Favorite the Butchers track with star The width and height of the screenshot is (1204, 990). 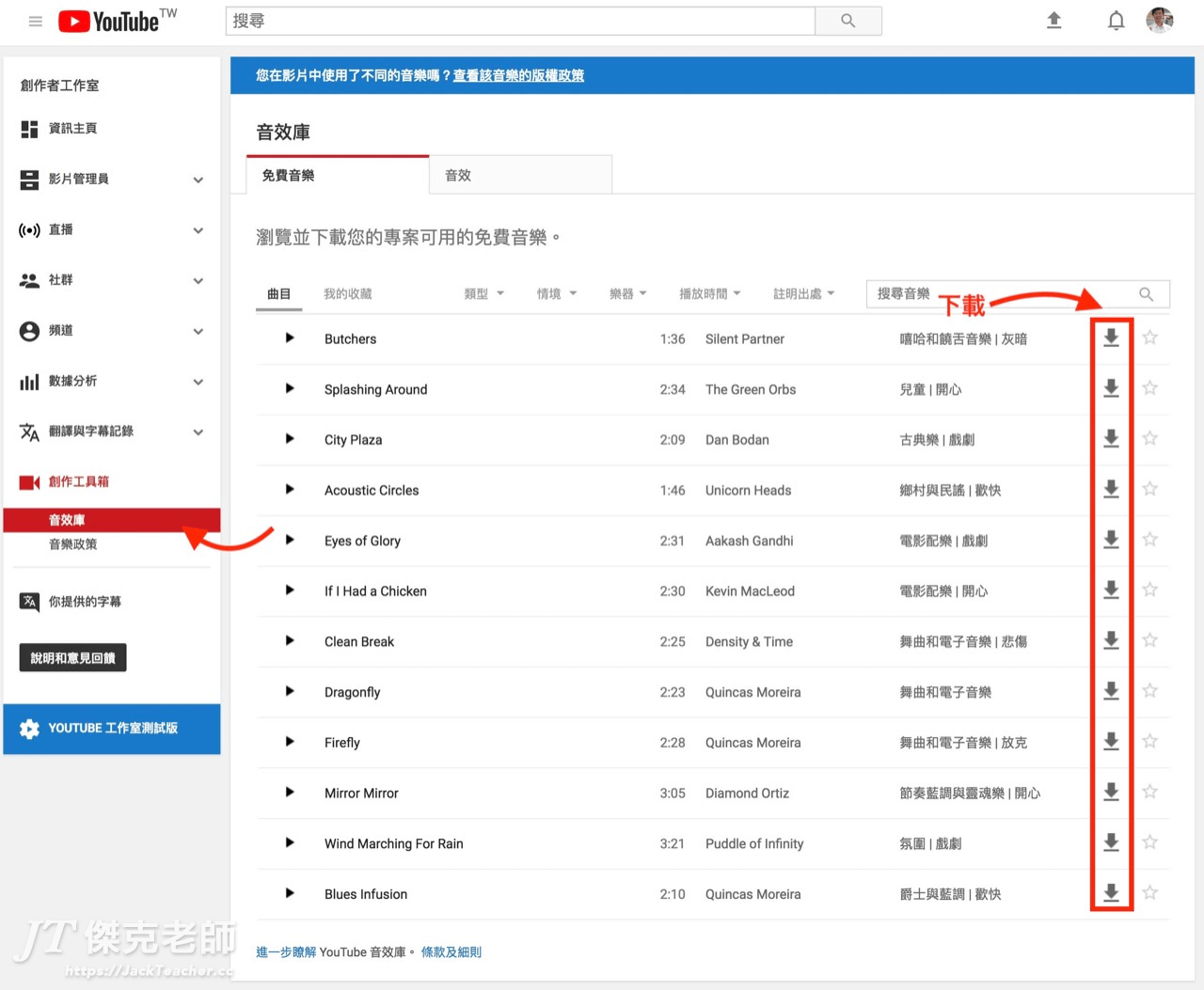1149,338
